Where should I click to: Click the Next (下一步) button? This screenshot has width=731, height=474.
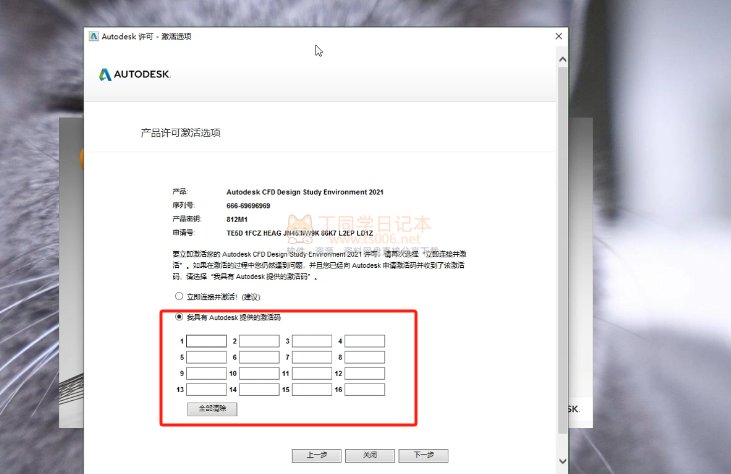click(424, 455)
